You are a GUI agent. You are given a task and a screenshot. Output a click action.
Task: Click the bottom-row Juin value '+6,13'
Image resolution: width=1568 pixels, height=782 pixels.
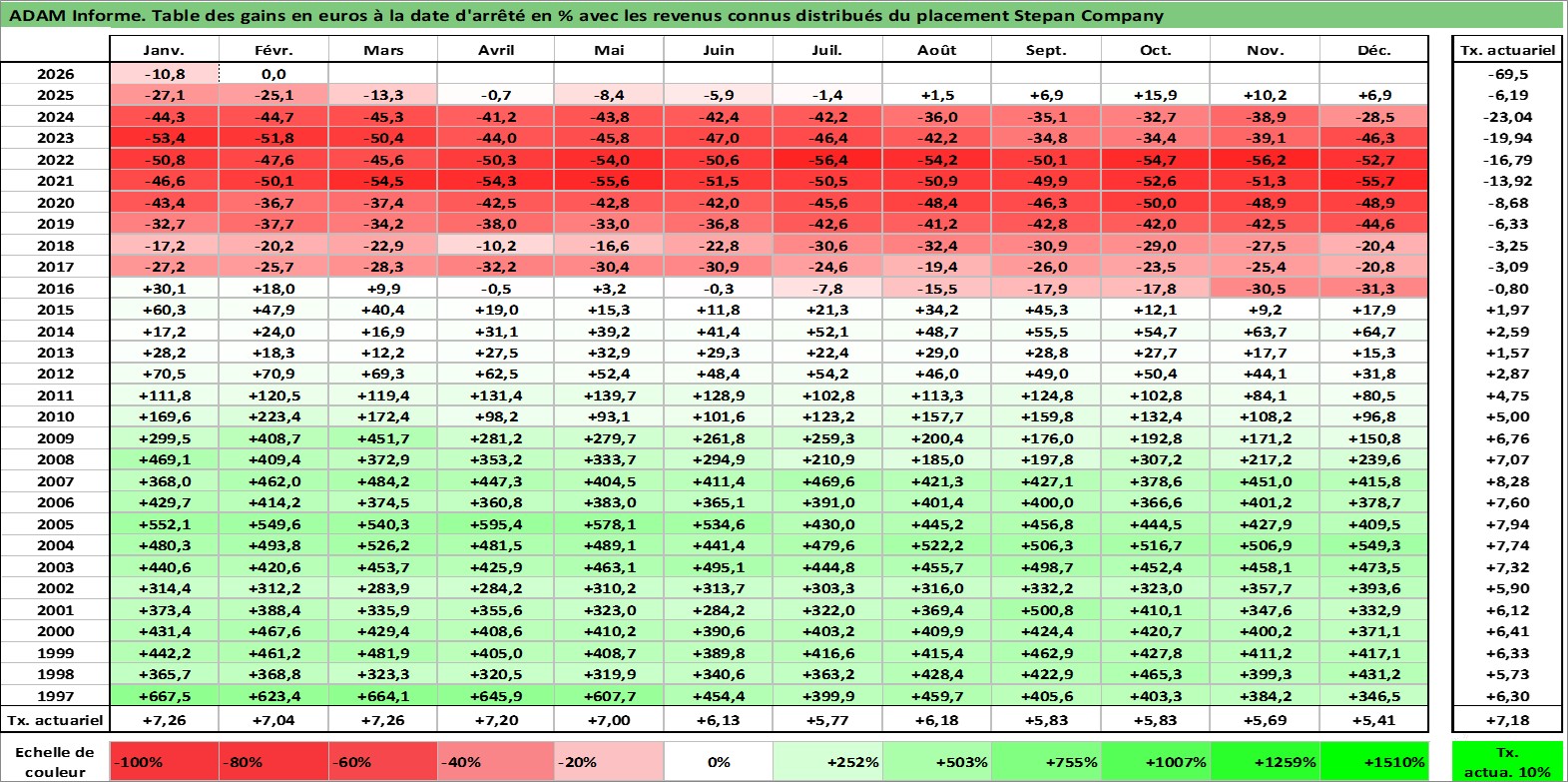pyautogui.click(x=719, y=720)
